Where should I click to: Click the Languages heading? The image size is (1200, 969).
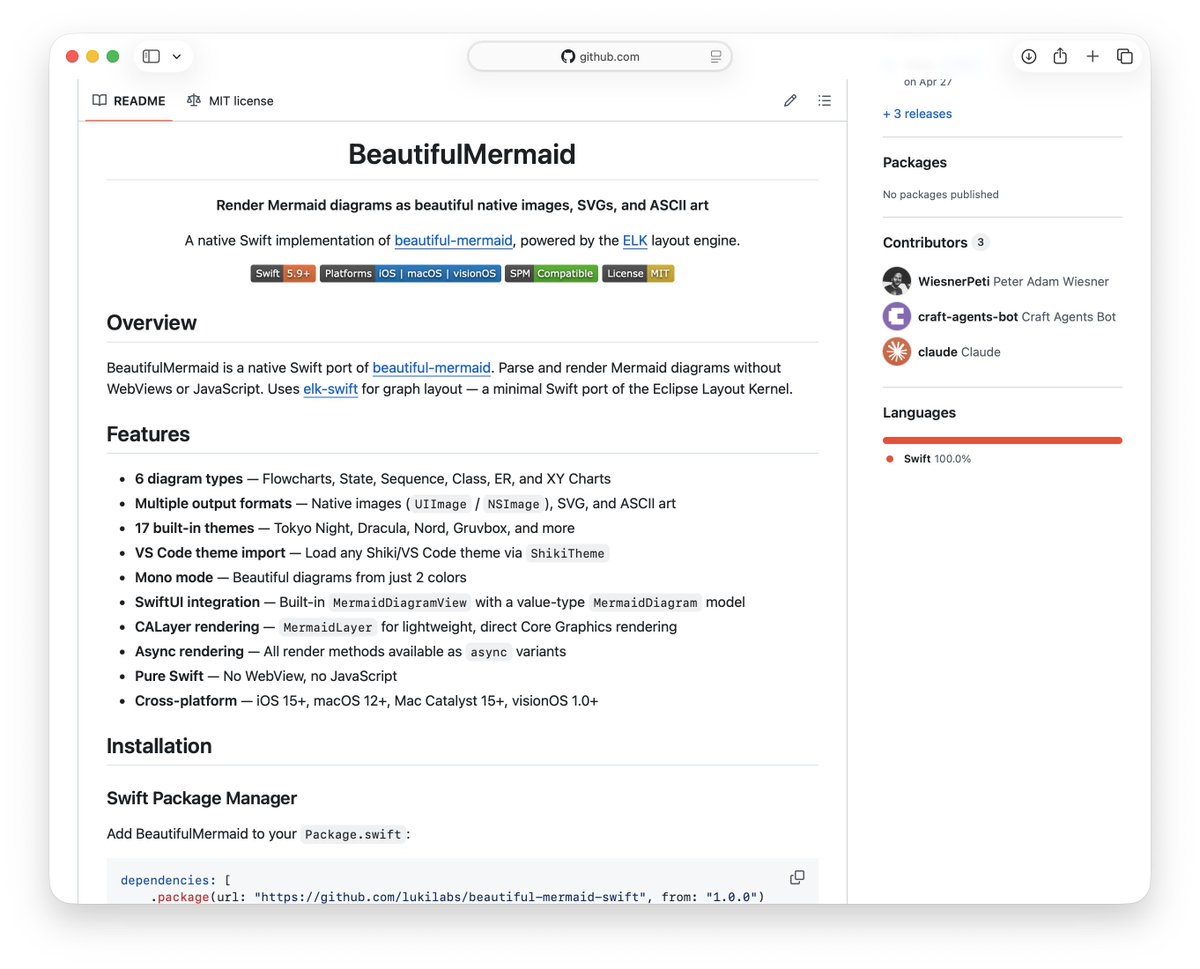(x=919, y=412)
